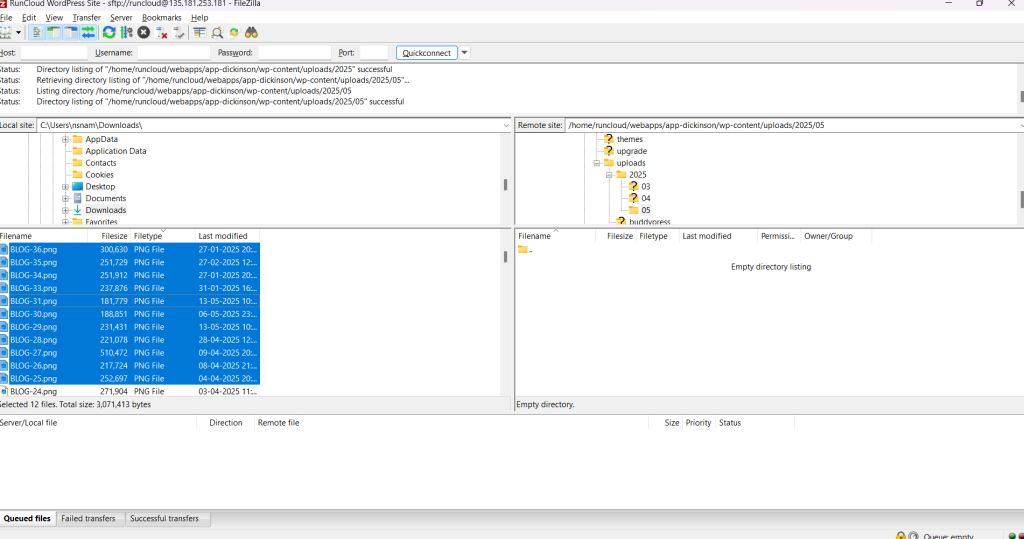The image size is (1024, 539).
Task: Collapse the uploads folder in remote tree
Action: pos(596,163)
